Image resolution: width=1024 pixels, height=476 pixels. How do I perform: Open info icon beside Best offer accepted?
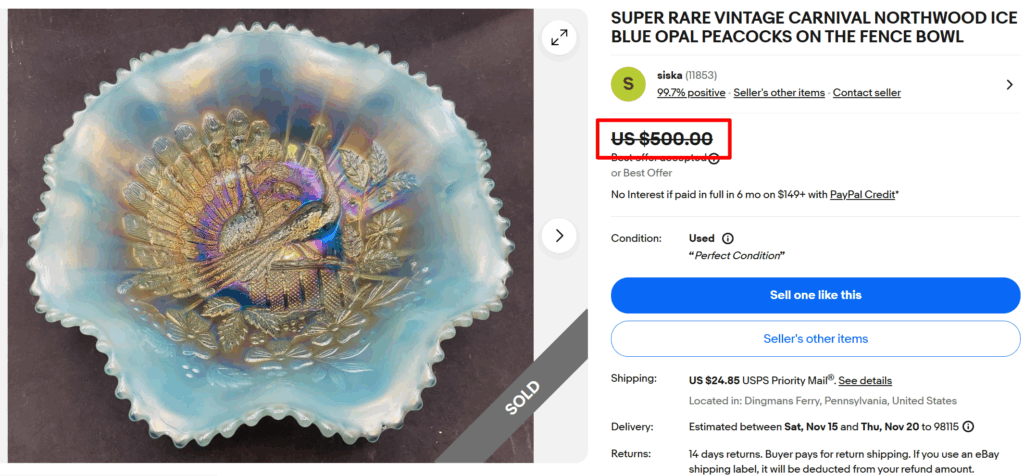[x=714, y=158]
